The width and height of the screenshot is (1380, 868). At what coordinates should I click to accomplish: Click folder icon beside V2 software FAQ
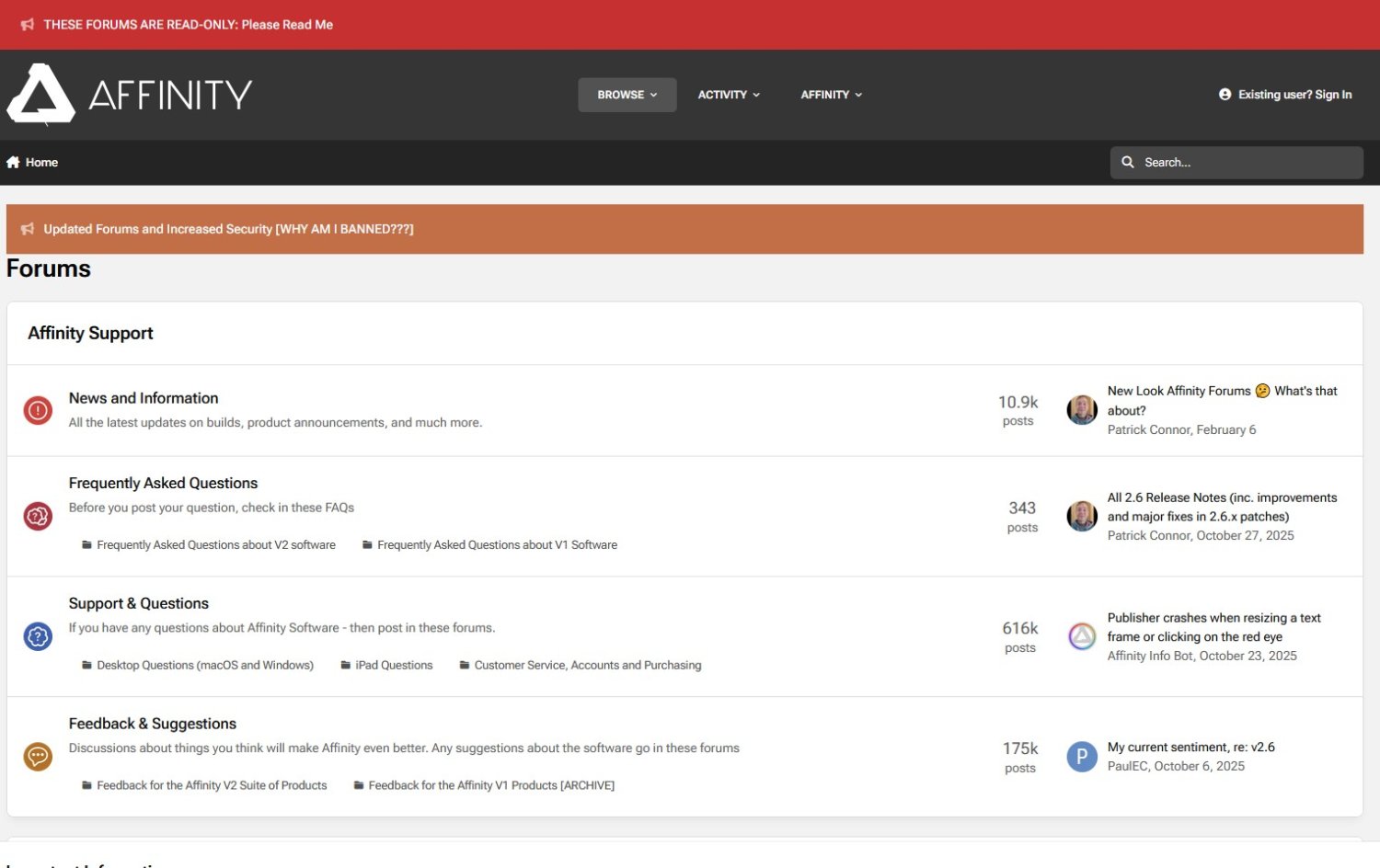point(86,545)
